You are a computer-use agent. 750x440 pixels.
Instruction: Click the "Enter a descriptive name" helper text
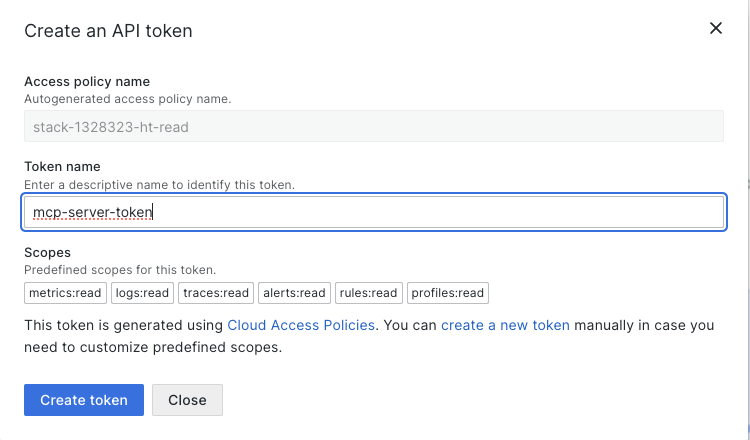[159, 185]
